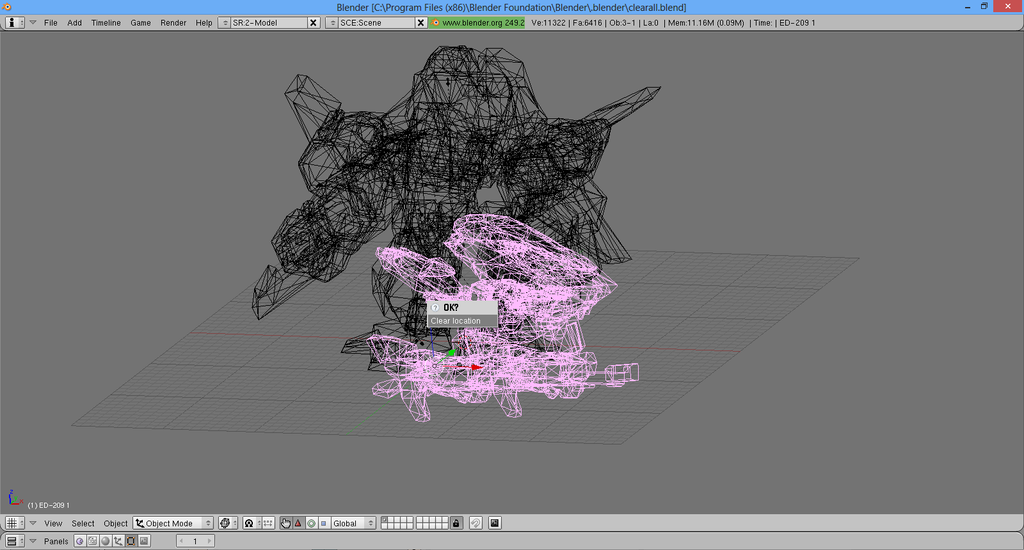Enable the rotate manipulator circle
The width and height of the screenshot is (1024, 550).
pos(311,523)
